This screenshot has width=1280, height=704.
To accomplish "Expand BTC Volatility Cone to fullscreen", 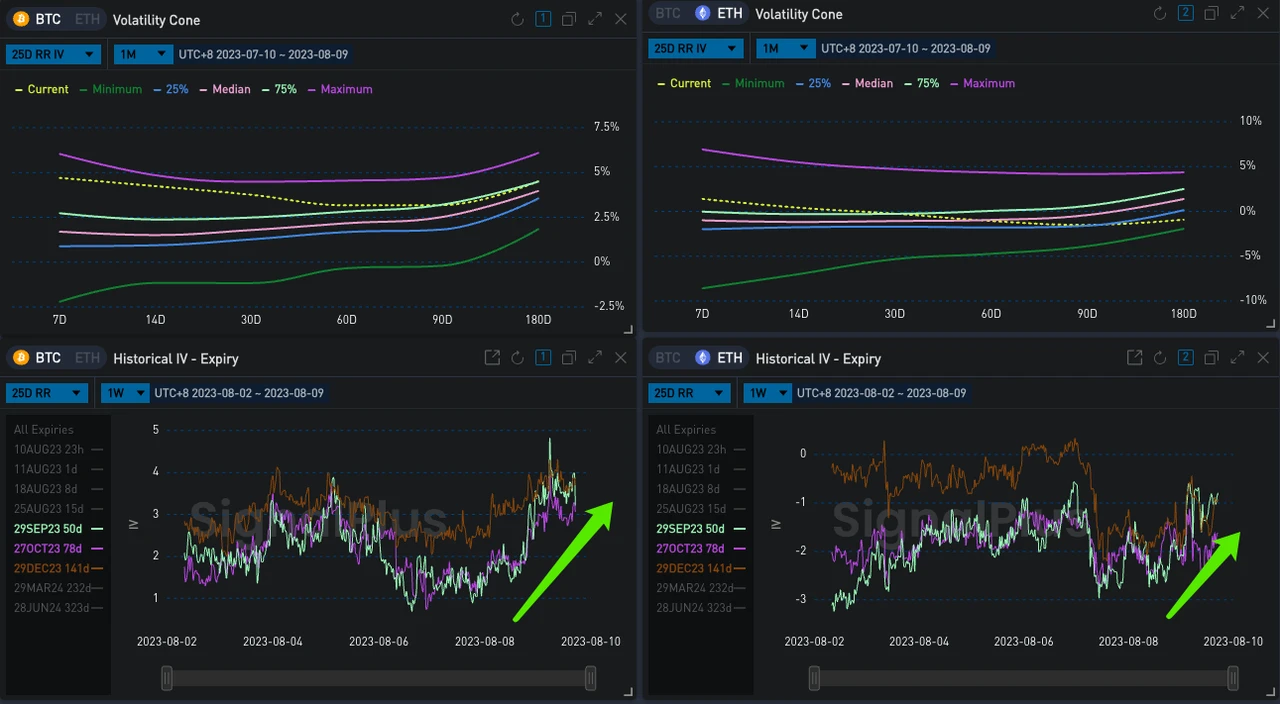I will (x=595, y=19).
